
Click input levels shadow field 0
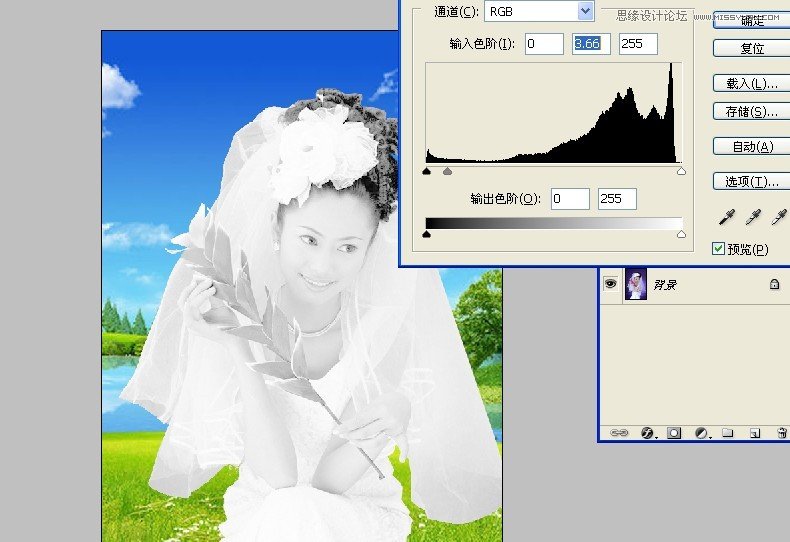pyautogui.click(x=544, y=44)
